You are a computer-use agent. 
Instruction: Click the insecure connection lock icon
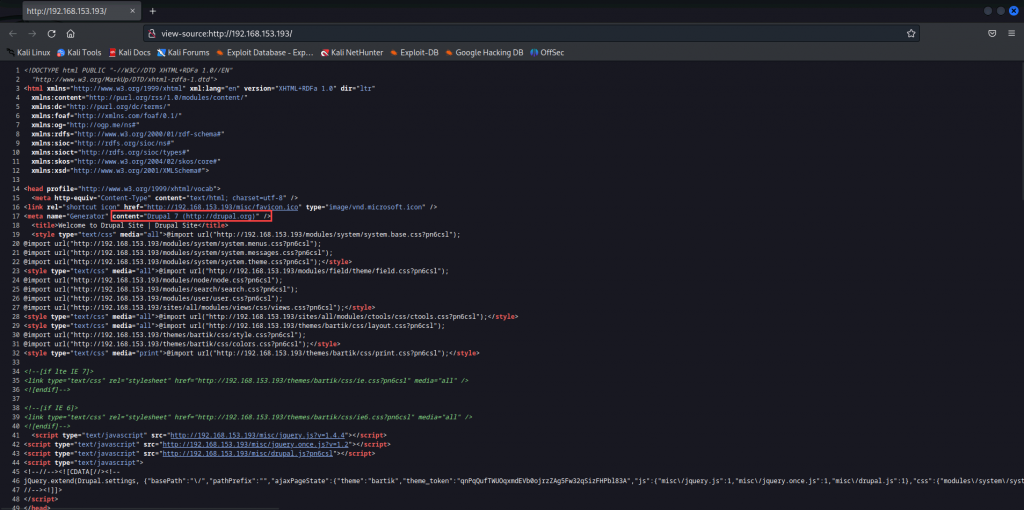[x=152, y=33]
